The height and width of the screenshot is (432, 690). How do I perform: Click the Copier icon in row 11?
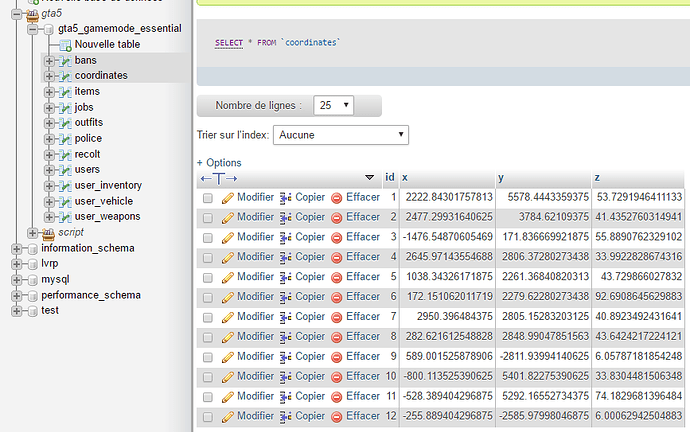pos(286,397)
